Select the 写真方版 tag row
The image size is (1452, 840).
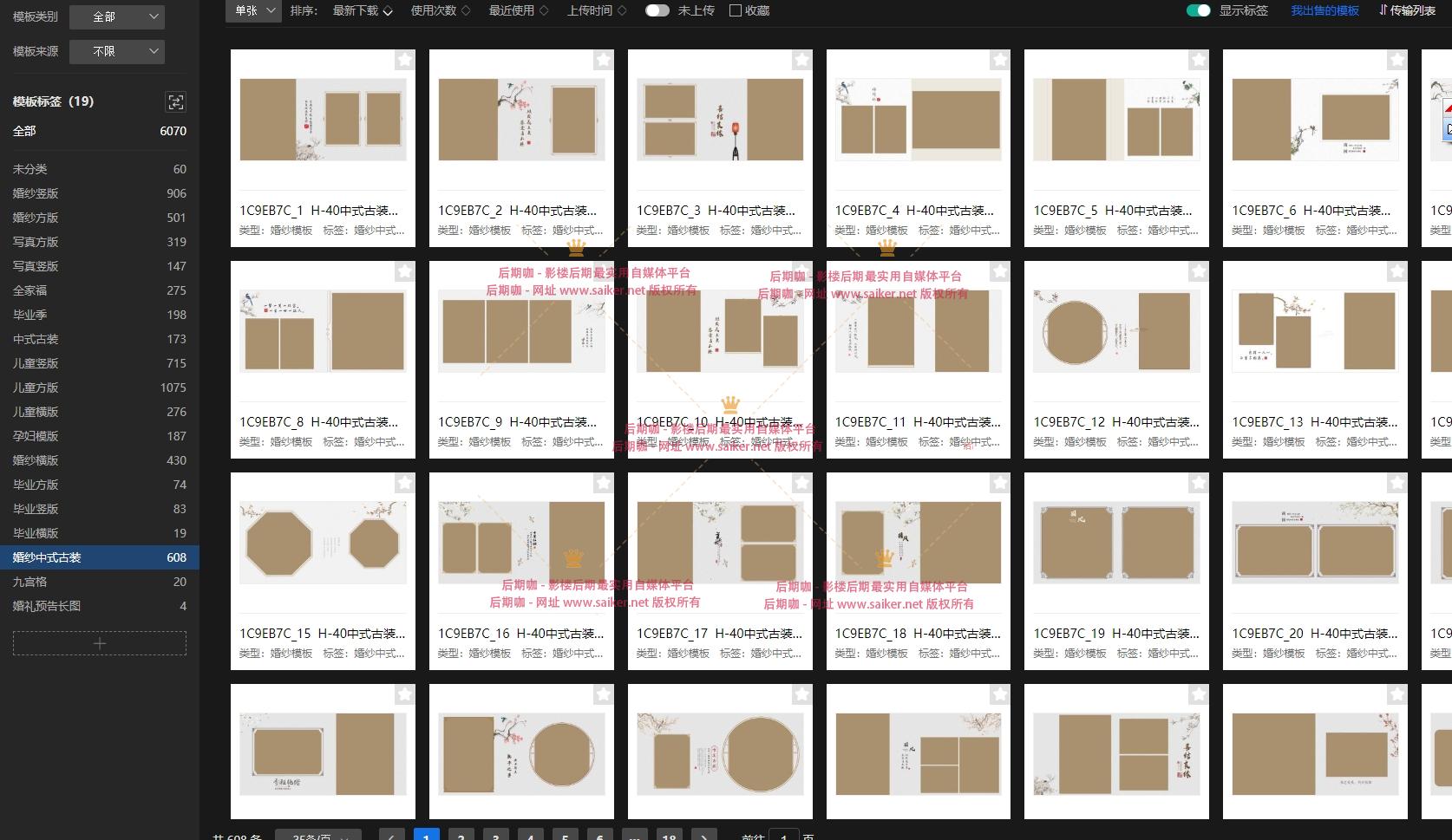pyautogui.click(x=100, y=242)
